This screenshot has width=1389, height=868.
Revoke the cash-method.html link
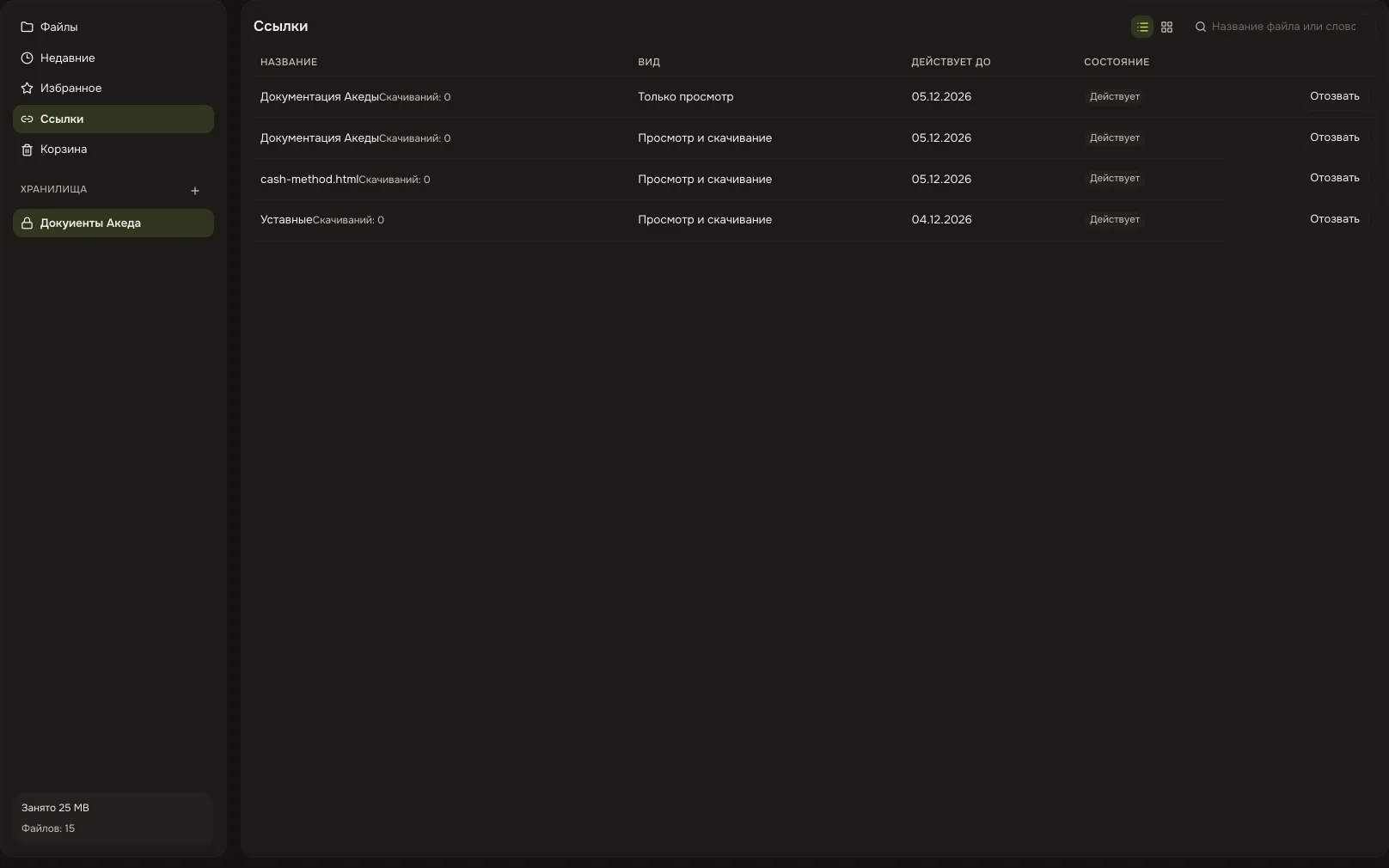[1334, 178]
